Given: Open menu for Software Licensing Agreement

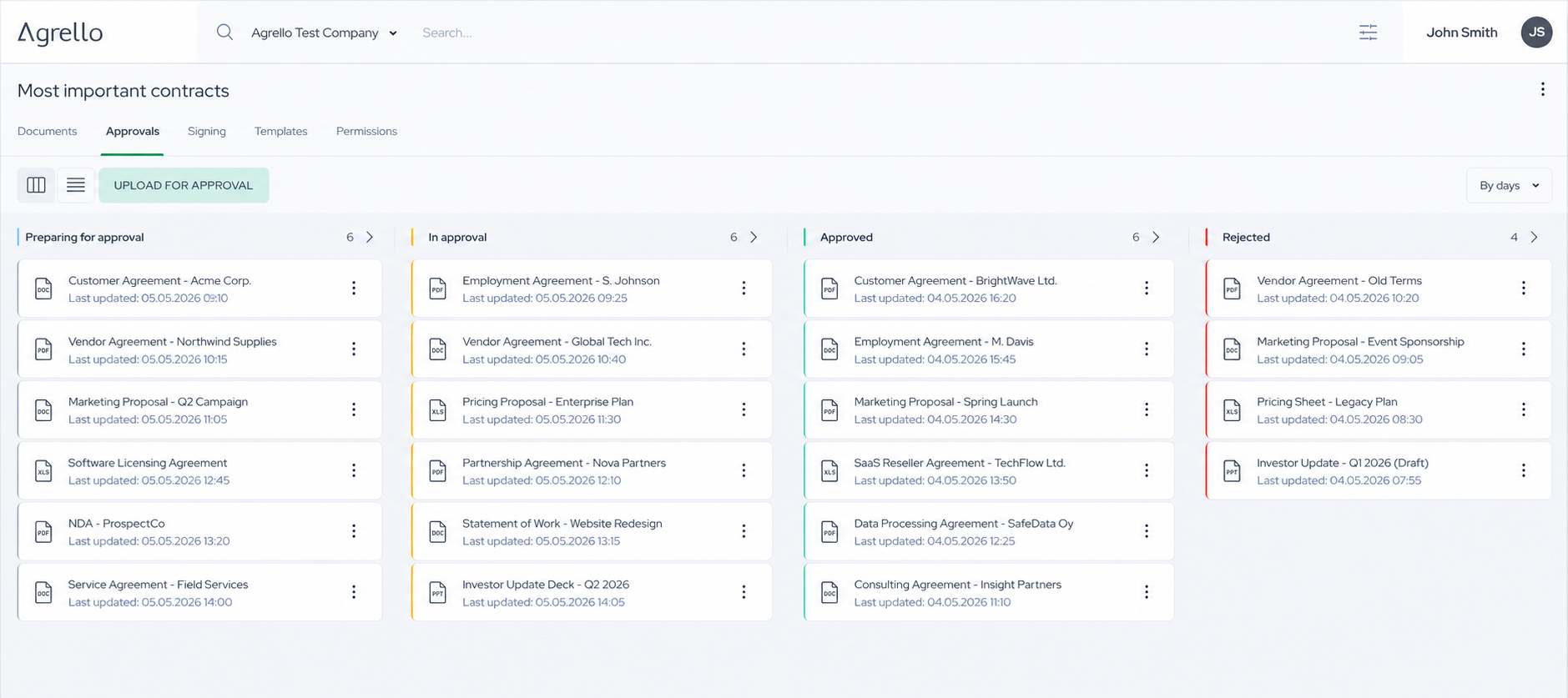Looking at the screenshot, I should pos(354,470).
